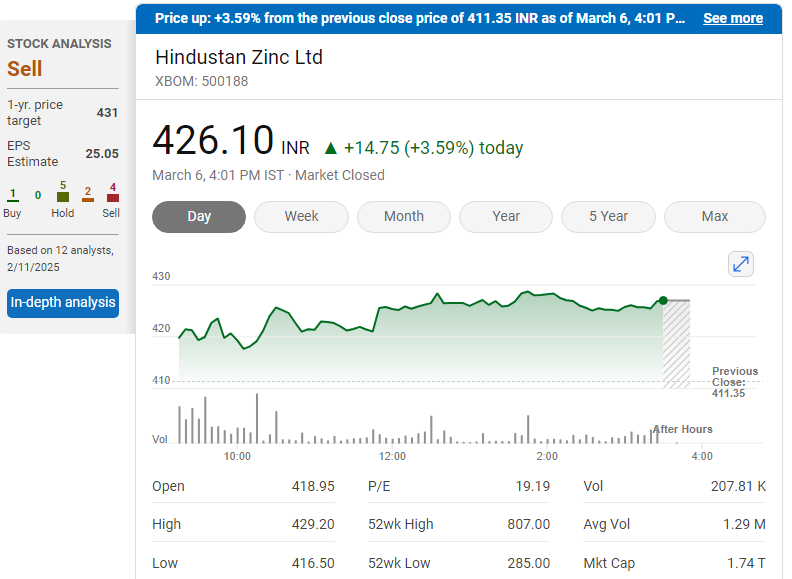
Task: Click the blue Price up notification banner
Action: pyautogui.click(x=420, y=18)
